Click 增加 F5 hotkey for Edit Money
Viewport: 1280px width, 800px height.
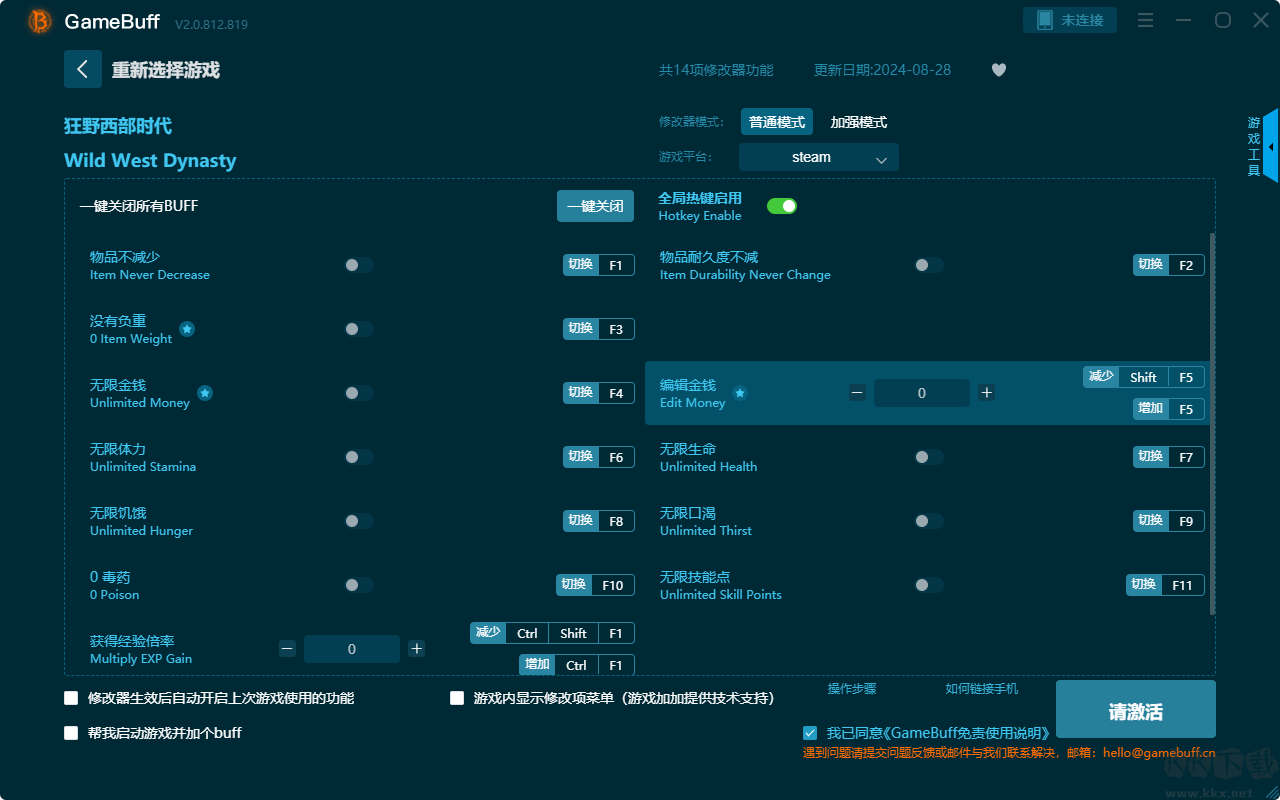tap(1169, 409)
